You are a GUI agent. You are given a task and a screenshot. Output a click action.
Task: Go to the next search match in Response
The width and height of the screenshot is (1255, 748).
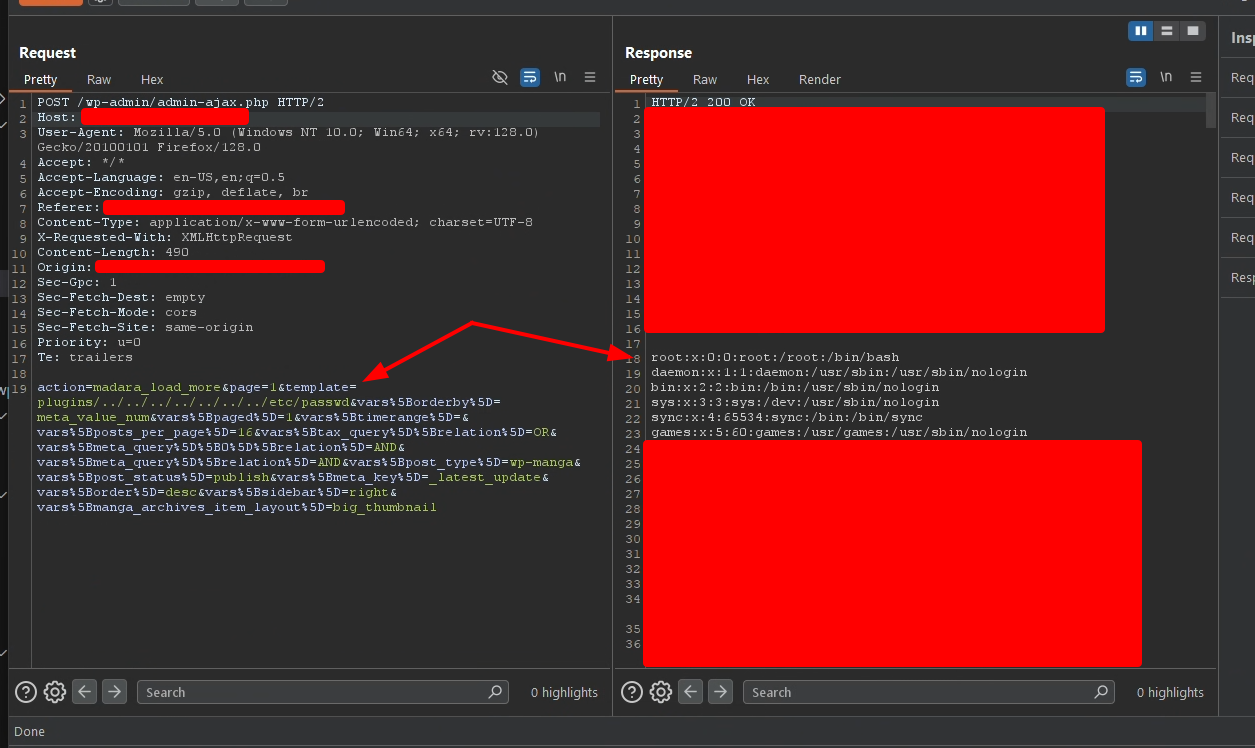coord(721,691)
